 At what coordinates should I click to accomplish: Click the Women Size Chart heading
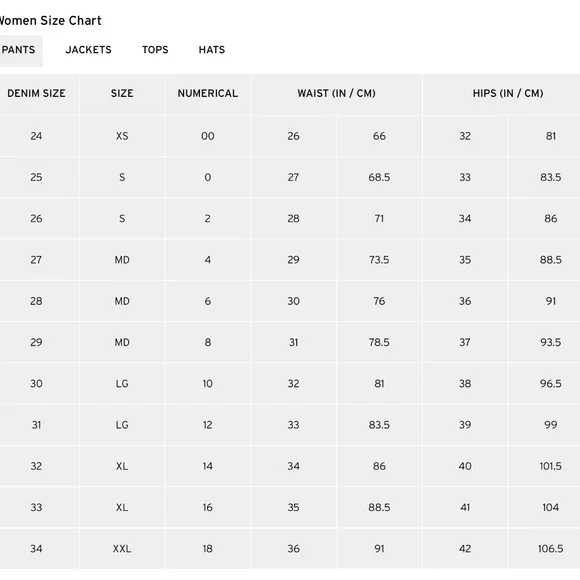[50, 21]
